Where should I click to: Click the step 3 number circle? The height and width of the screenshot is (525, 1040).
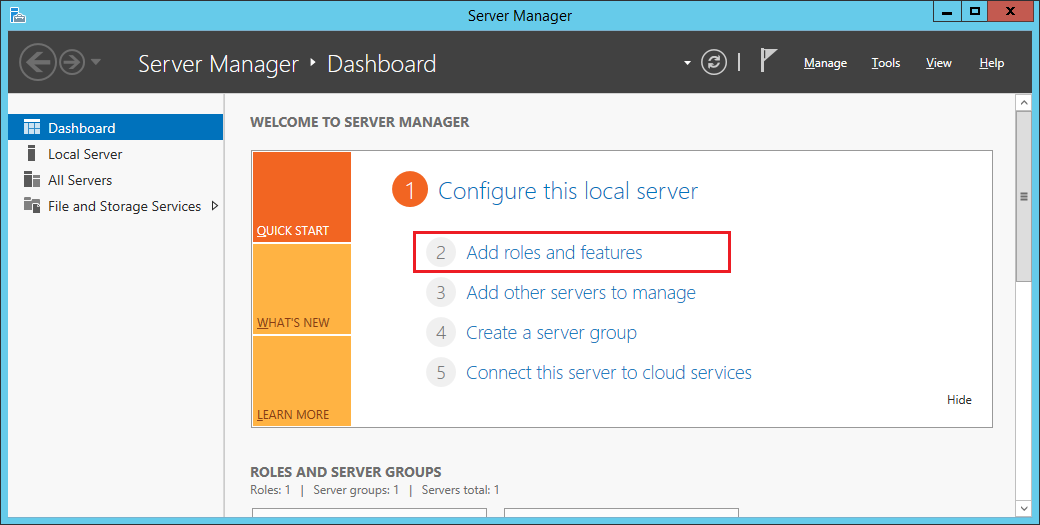coord(441,292)
